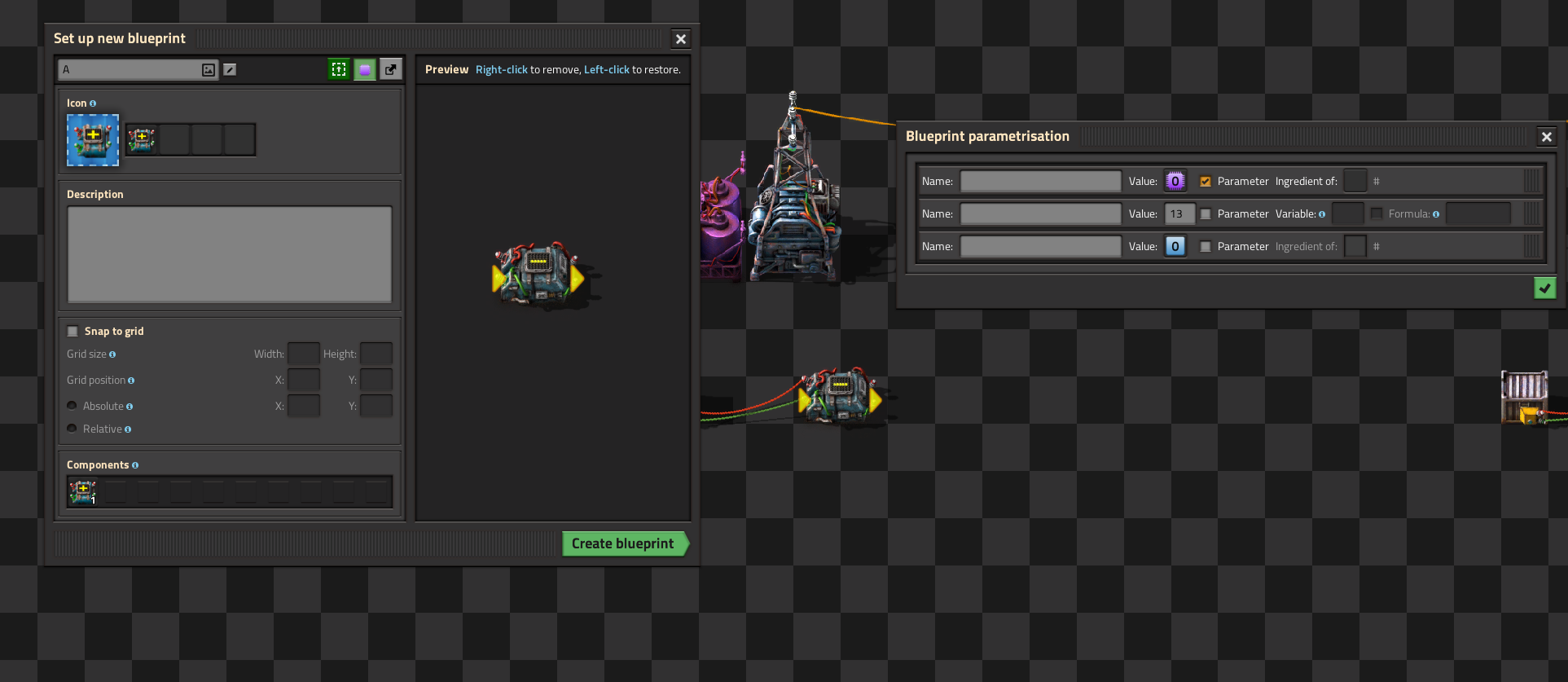Check the Parameter checkbox in the 13 row
Image resolution: width=1568 pixels, height=682 pixels.
(x=1206, y=214)
